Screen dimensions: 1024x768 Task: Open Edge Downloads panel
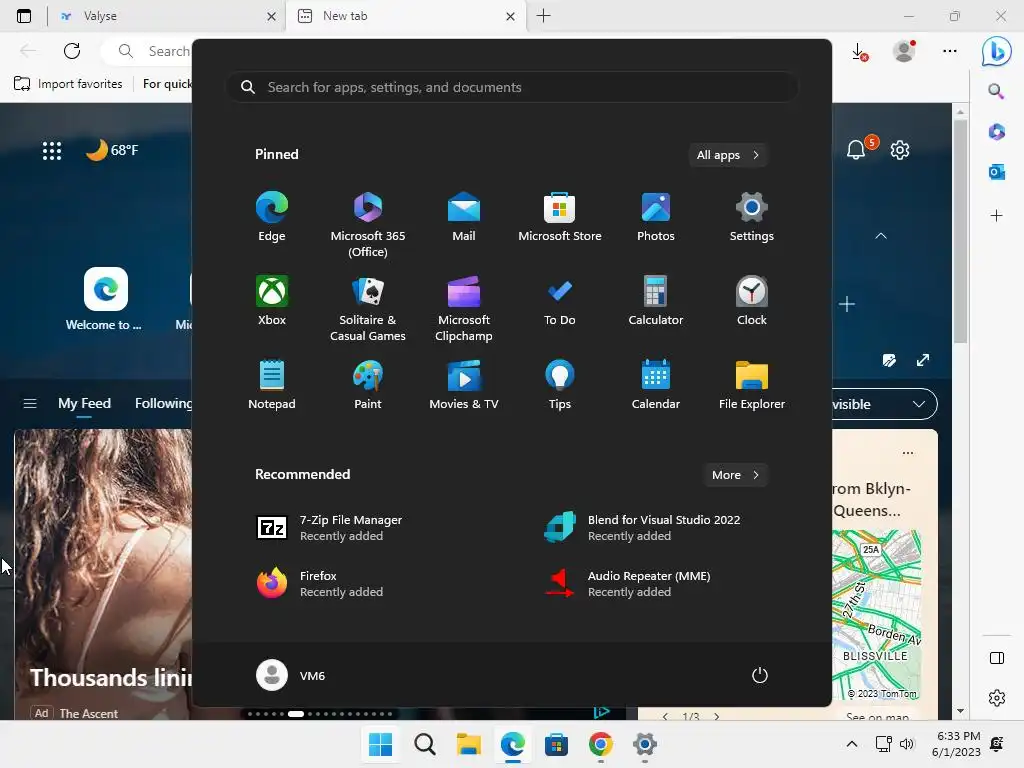pos(859,51)
